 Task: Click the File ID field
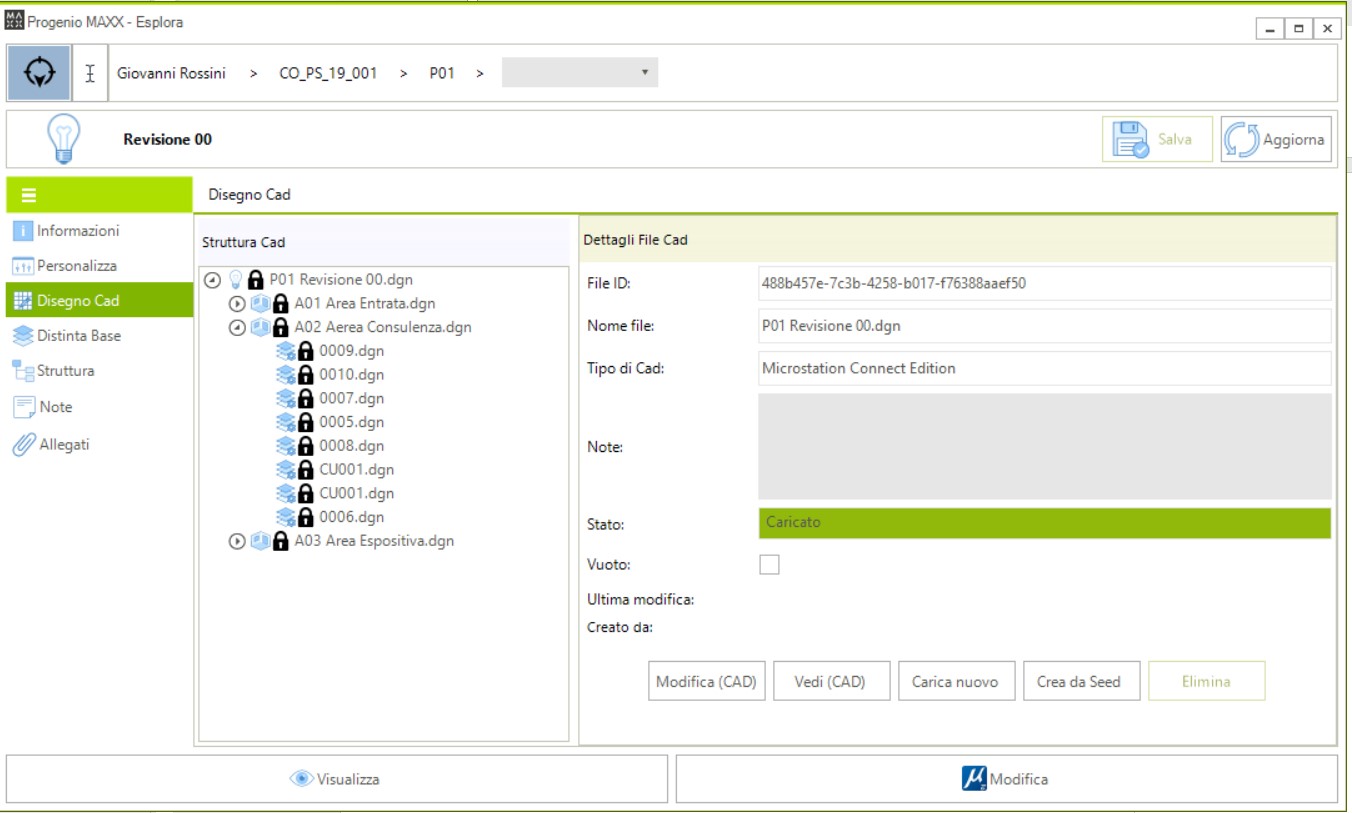point(1045,283)
